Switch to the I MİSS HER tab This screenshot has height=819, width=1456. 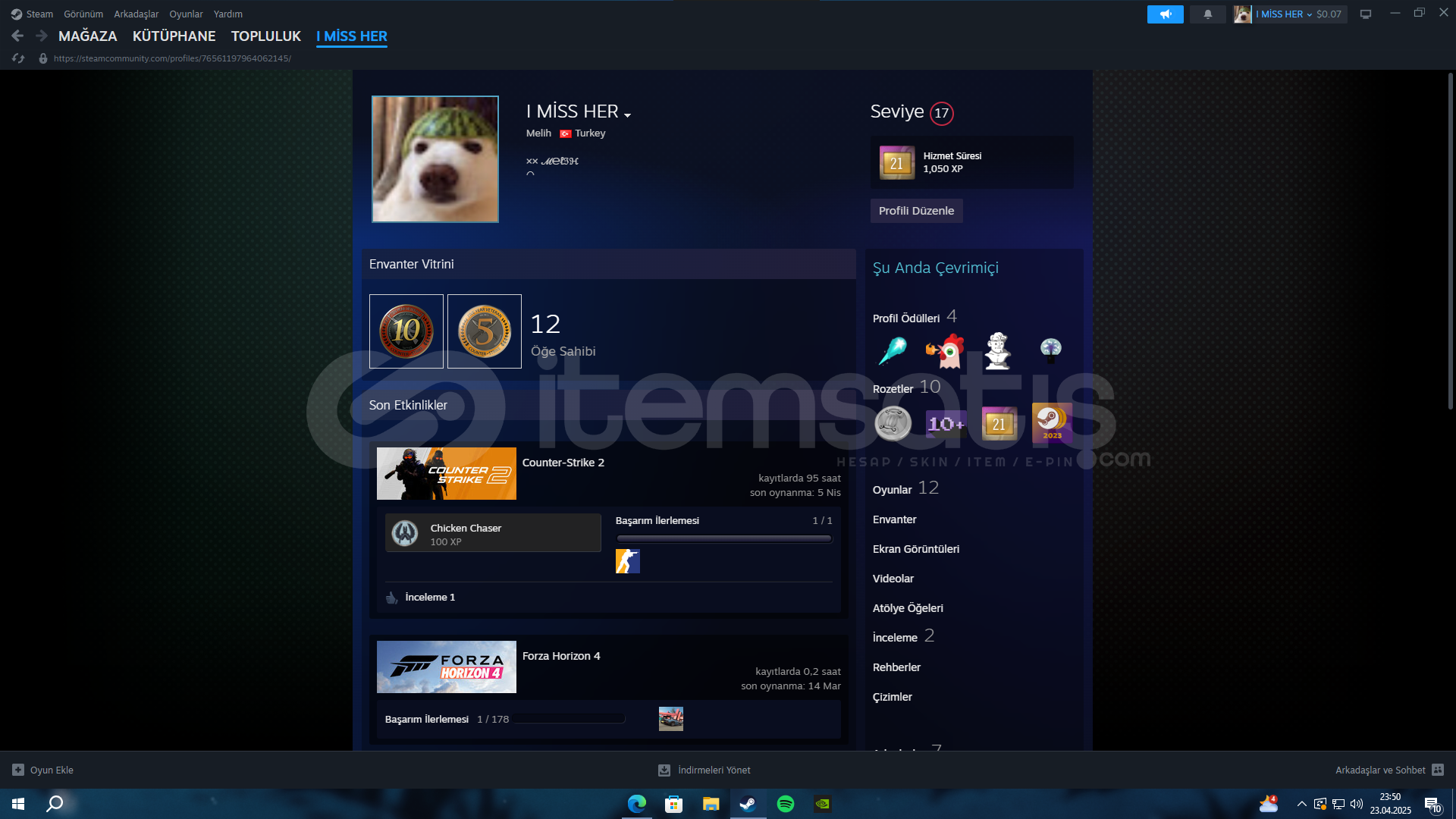[x=352, y=36]
